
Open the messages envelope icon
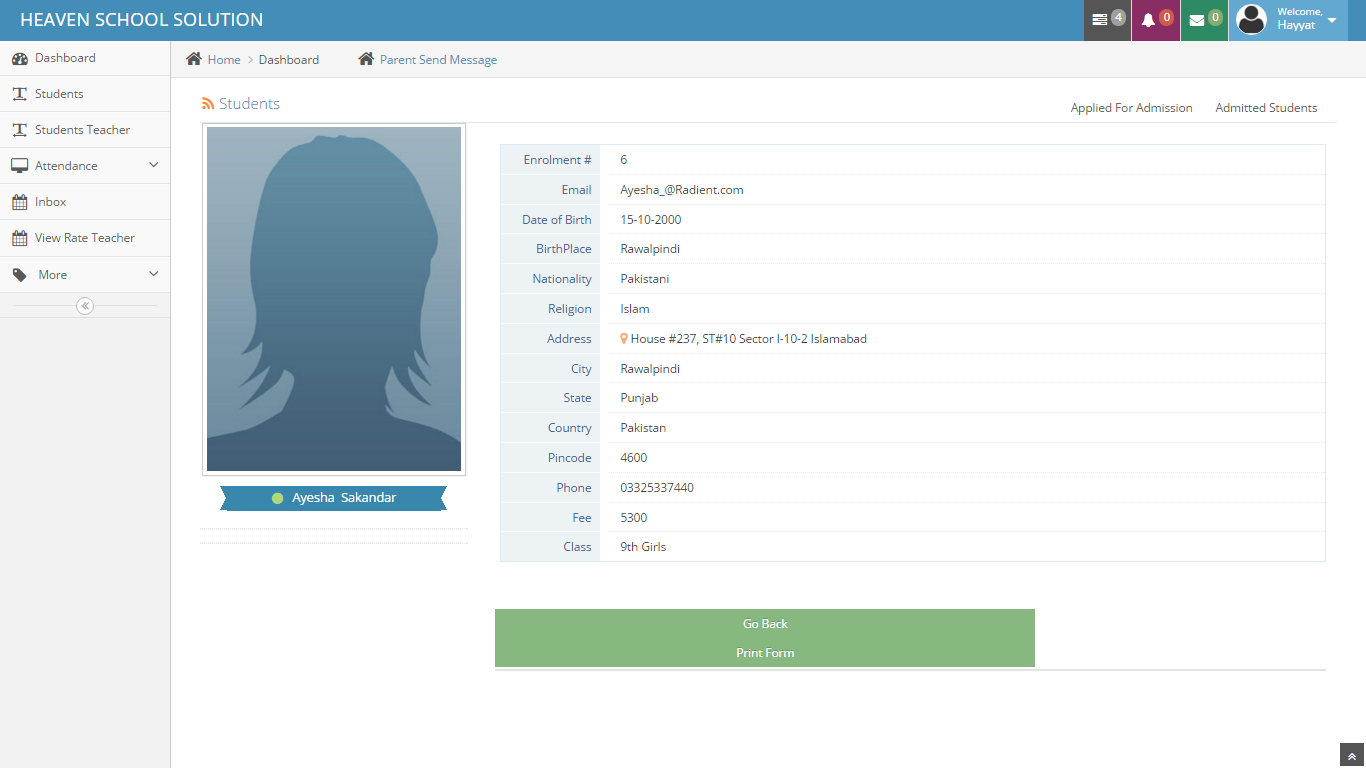tap(1196, 20)
